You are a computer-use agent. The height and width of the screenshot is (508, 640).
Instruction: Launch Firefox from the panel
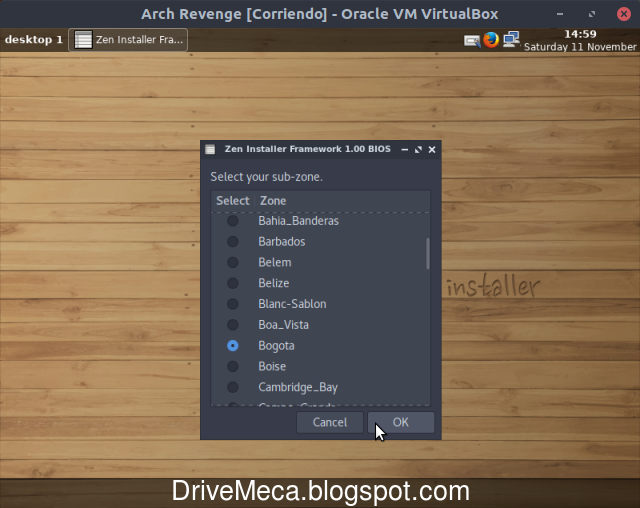pyautogui.click(x=491, y=40)
